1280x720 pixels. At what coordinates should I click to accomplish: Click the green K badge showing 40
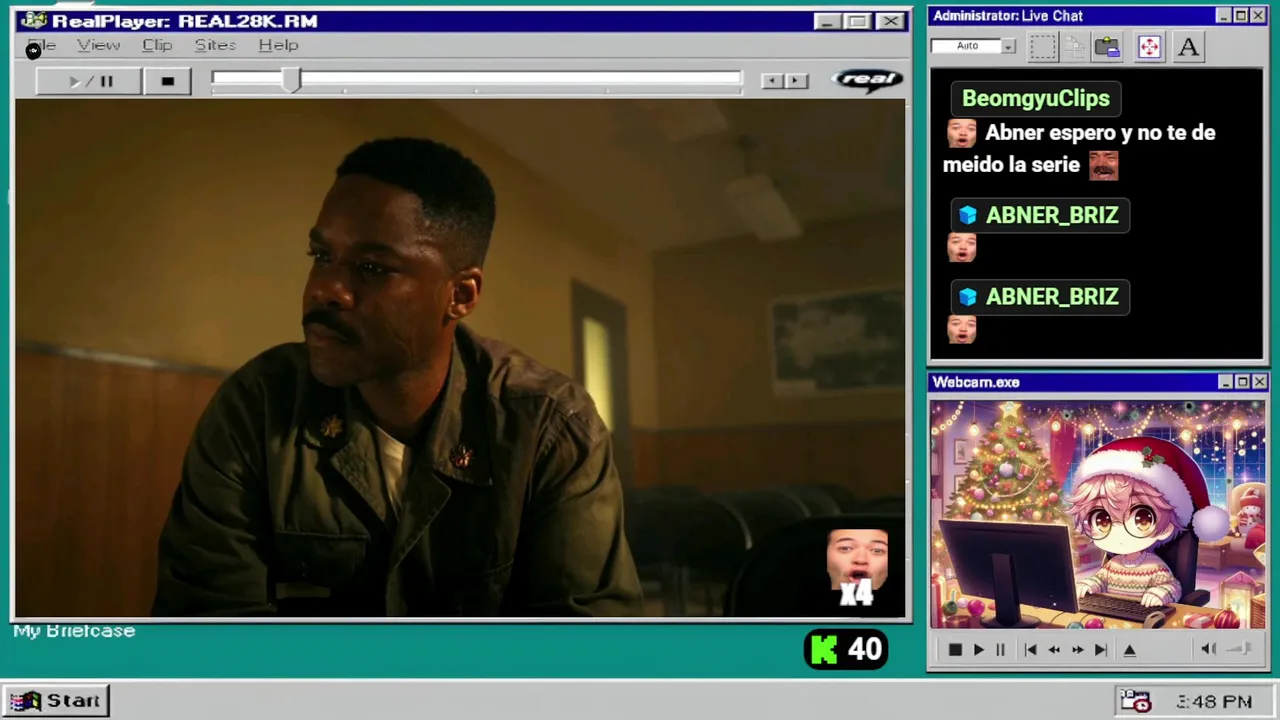tap(846, 650)
